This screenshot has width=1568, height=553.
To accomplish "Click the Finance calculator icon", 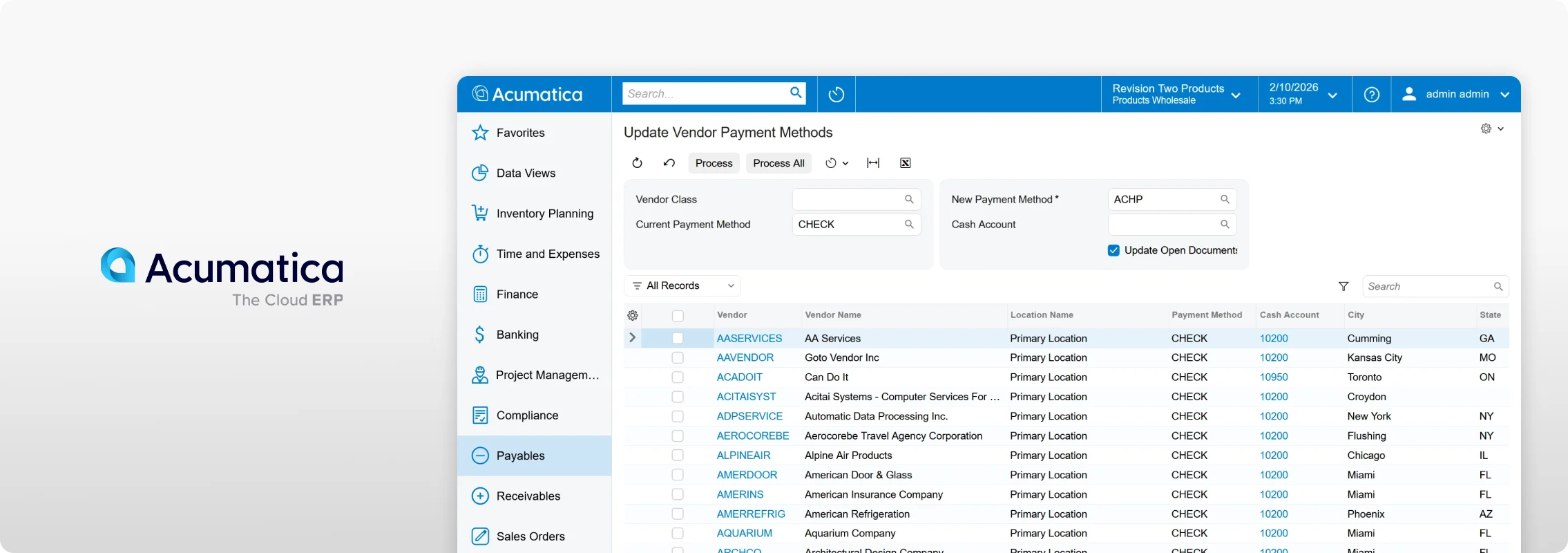I will tap(480, 294).
